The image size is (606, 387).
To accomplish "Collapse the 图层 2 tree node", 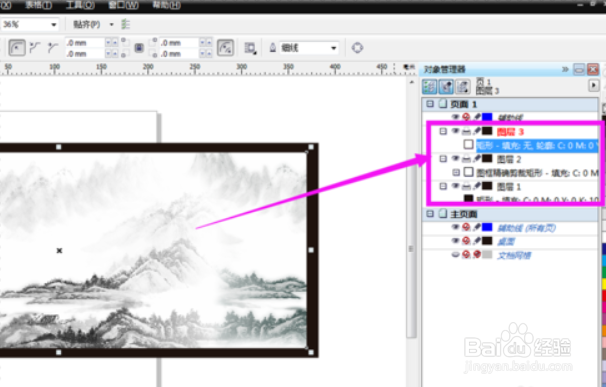I will [443, 159].
